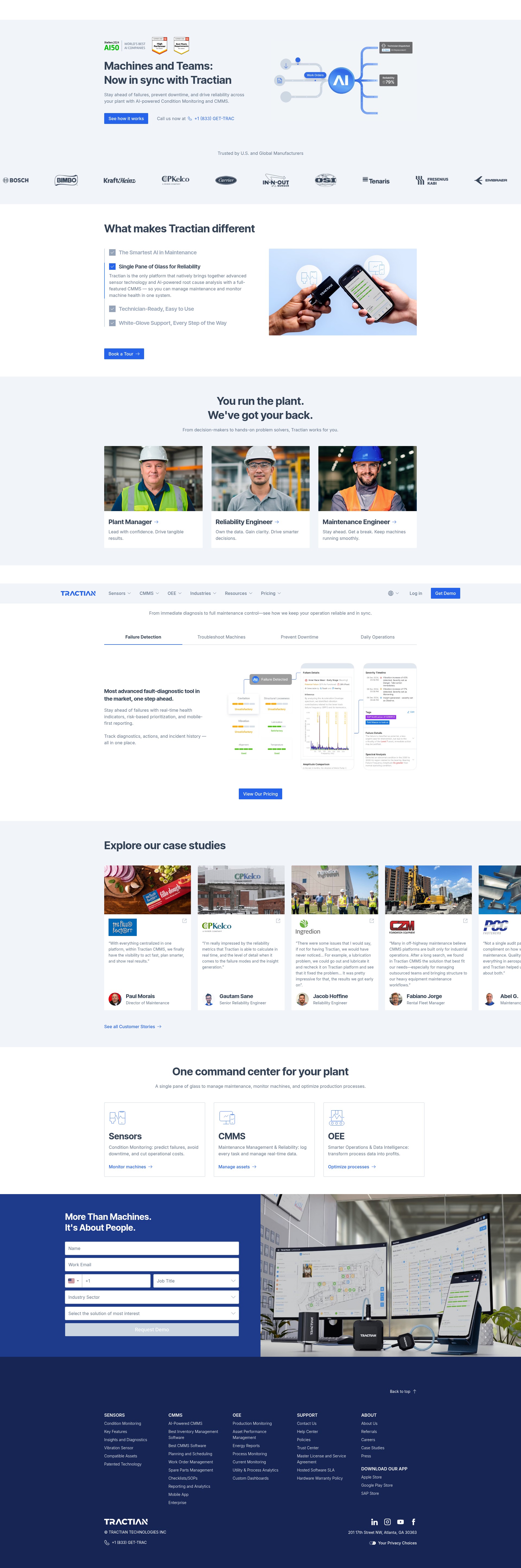
Task: Open the Manage assets link
Action: point(237,1167)
